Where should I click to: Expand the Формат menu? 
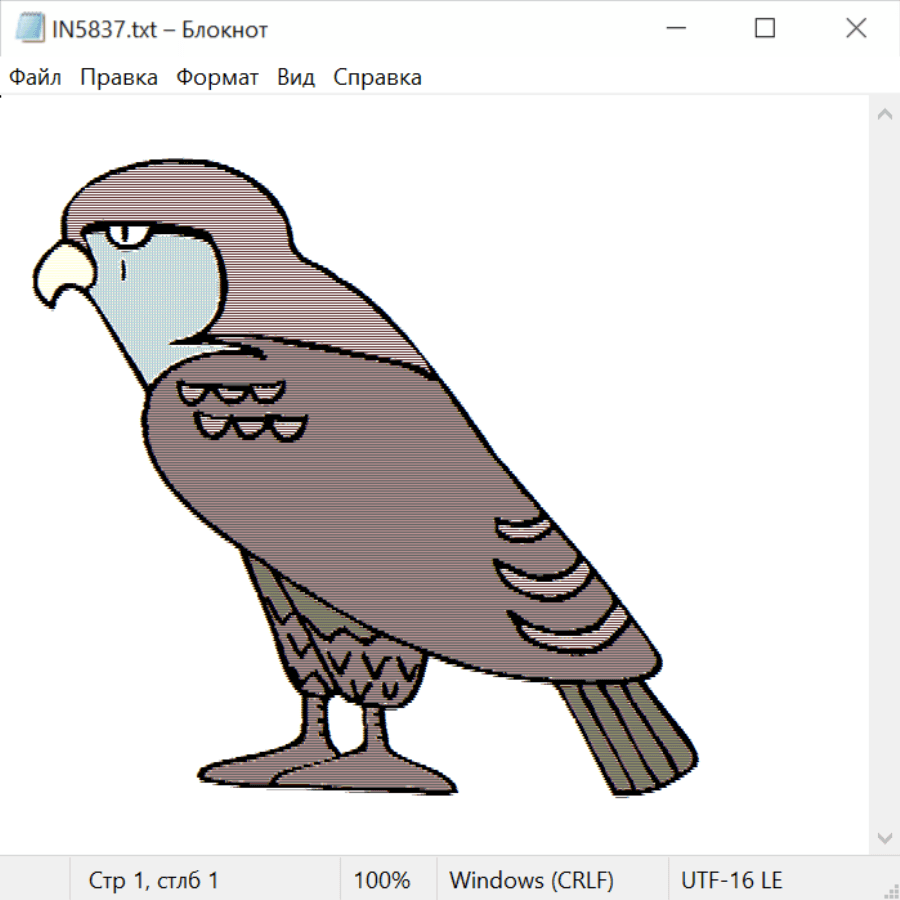(217, 77)
